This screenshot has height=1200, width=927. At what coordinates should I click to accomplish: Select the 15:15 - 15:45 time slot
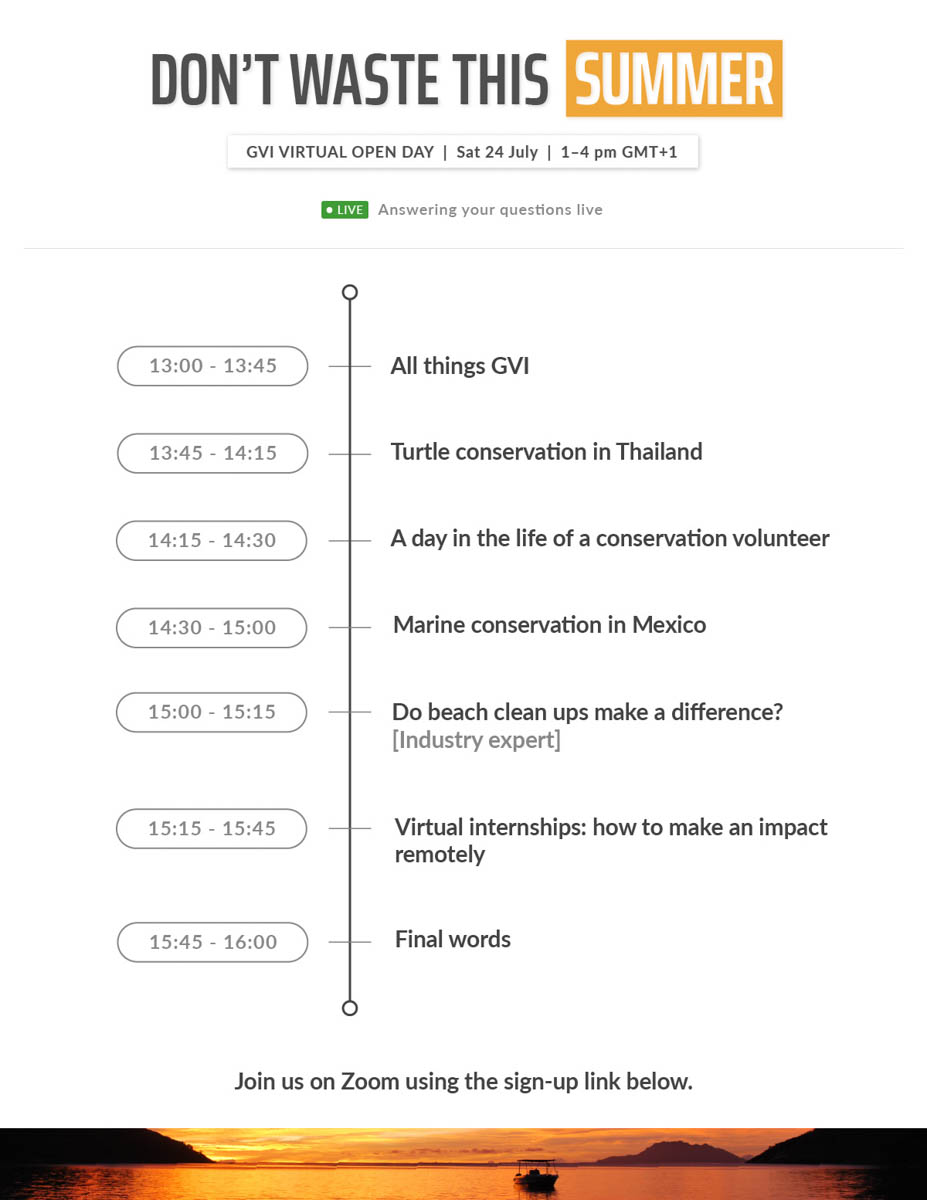(212, 829)
